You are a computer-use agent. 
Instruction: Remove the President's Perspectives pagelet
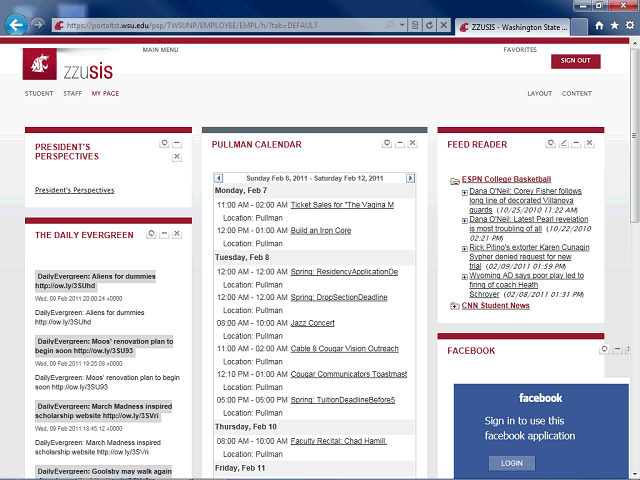(x=177, y=157)
